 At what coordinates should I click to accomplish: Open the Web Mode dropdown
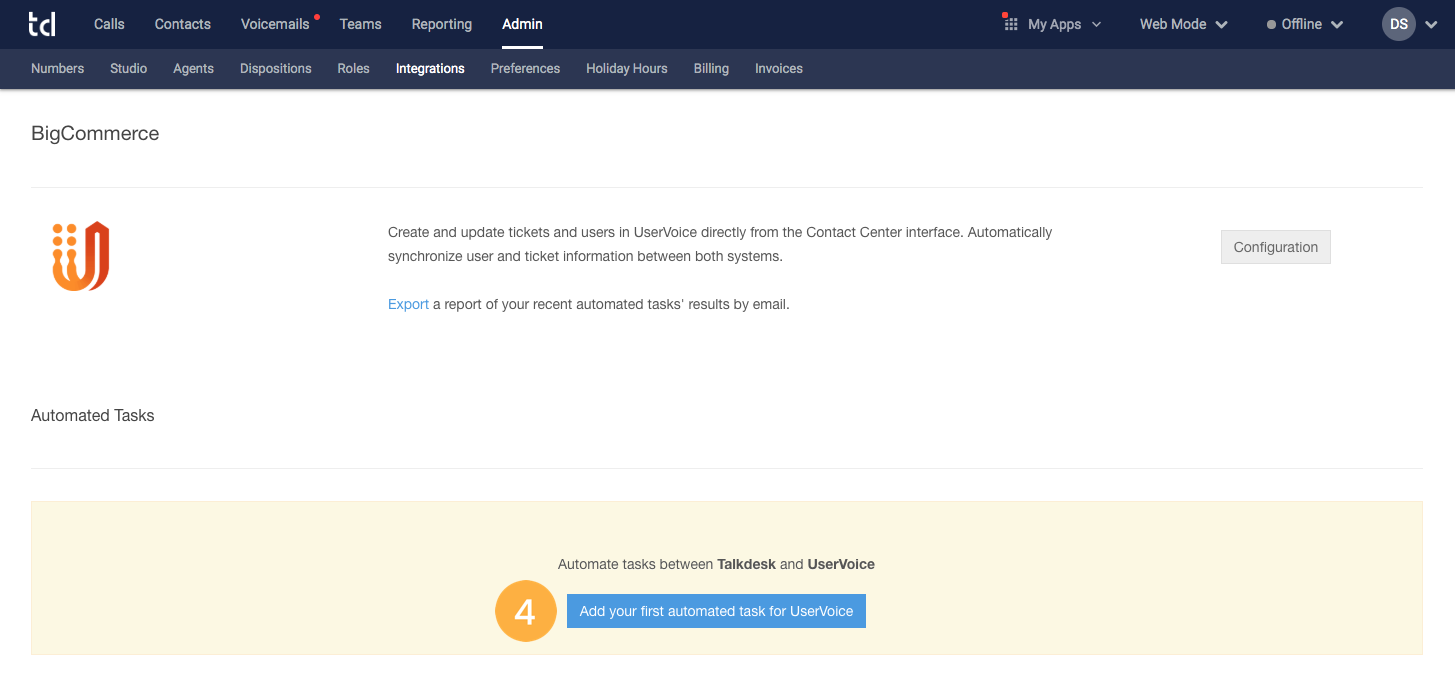pyautogui.click(x=1183, y=24)
